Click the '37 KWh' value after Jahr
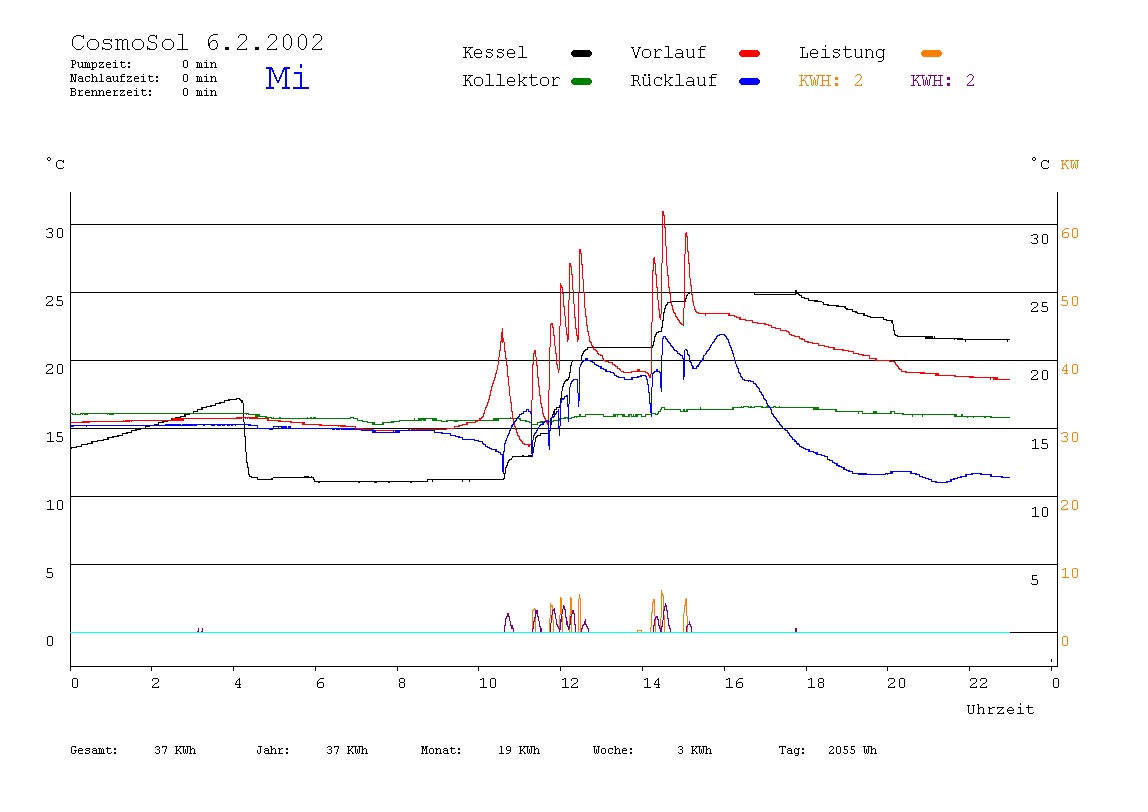The image size is (1148, 812). pos(347,750)
